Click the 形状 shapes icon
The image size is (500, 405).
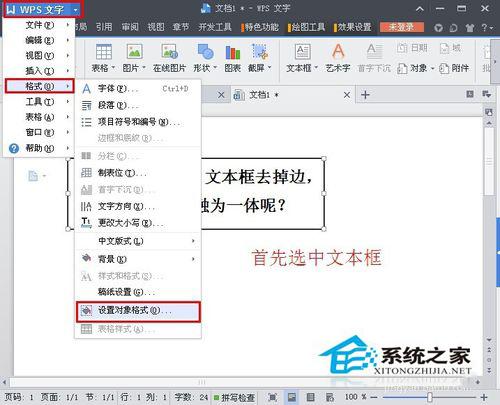pyautogui.click(x=205, y=52)
